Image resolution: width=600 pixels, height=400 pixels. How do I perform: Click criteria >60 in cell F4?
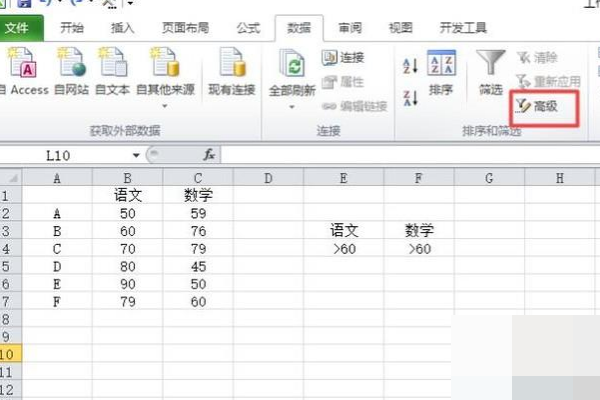[x=419, y=249]
